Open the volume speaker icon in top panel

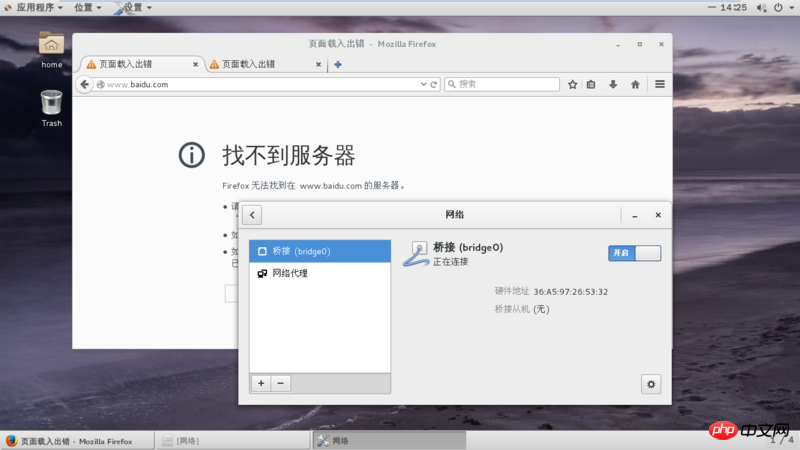point(761,8)
